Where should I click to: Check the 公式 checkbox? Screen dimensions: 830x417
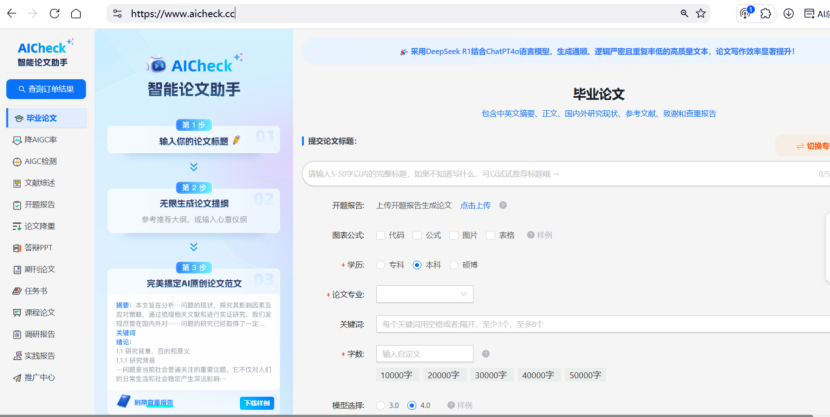click(417, 235)
